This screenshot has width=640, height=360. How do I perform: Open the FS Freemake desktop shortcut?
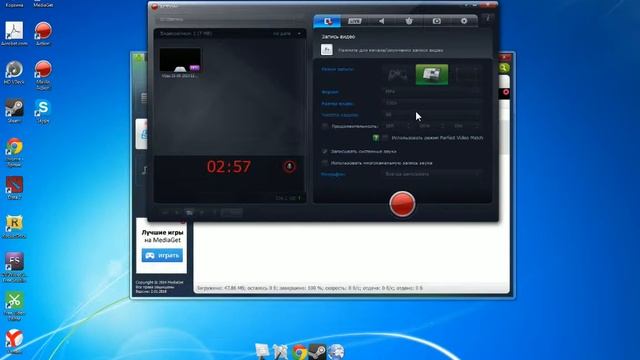[x=14, y=267]
